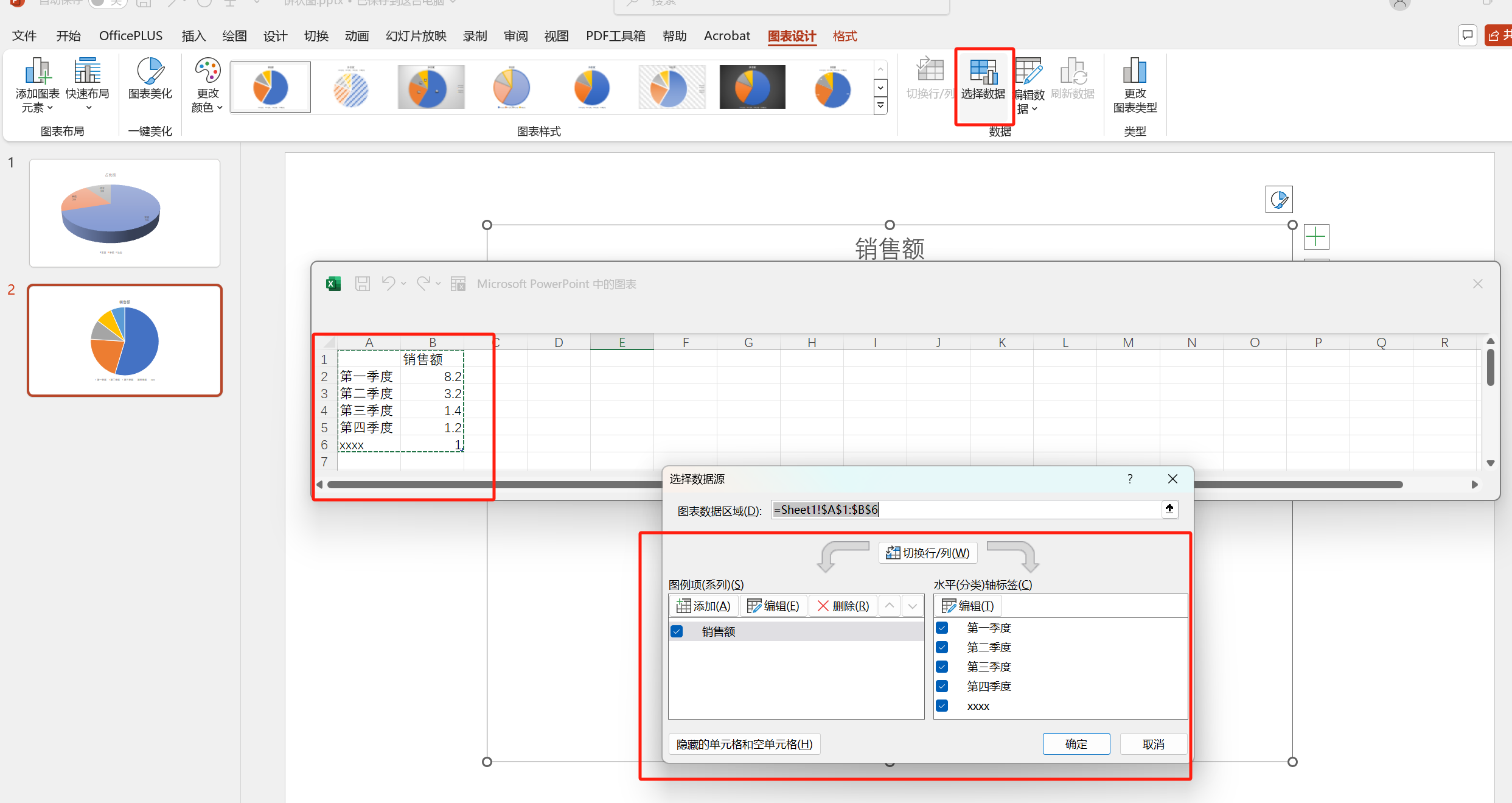Image resolution: width=1512 pixels, height=803 pixels.
Task: Click OK (确定) button
Action: point(1076,744)
